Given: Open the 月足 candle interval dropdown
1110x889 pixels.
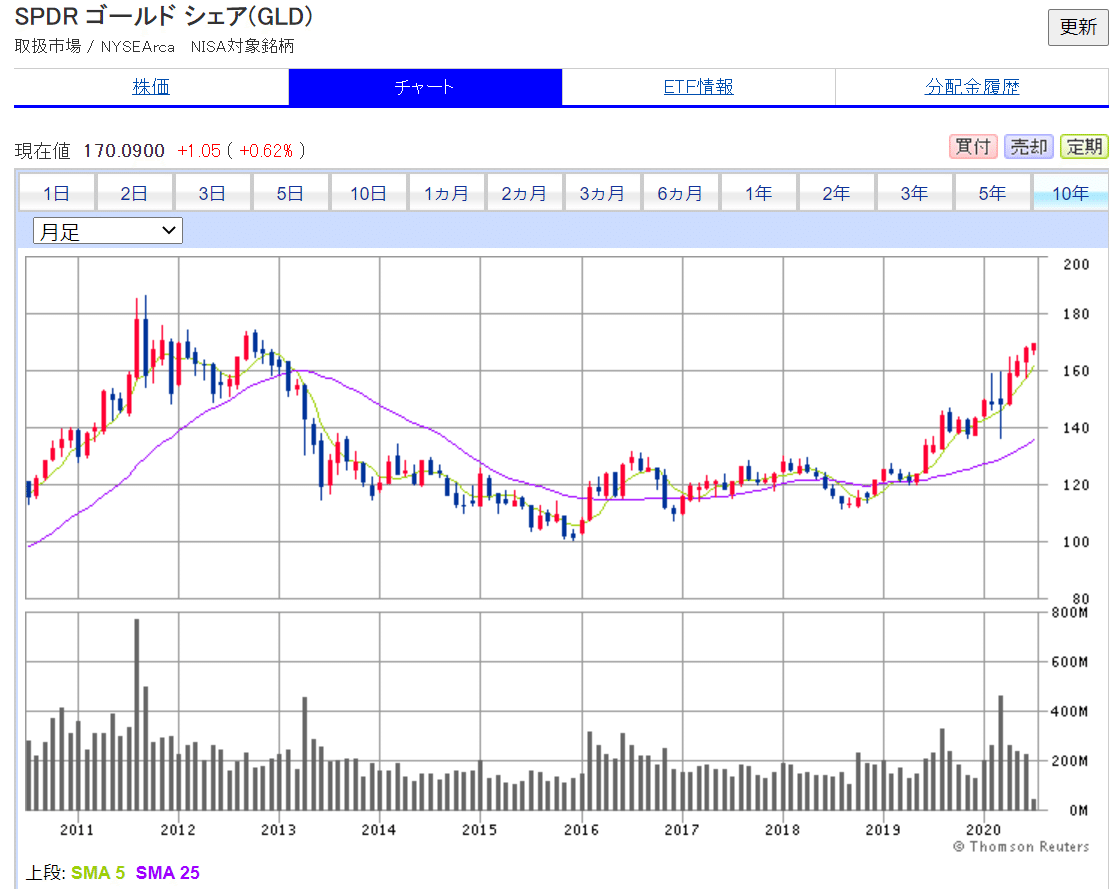Looking at the screenshot, I should click(x=108, y=231).
